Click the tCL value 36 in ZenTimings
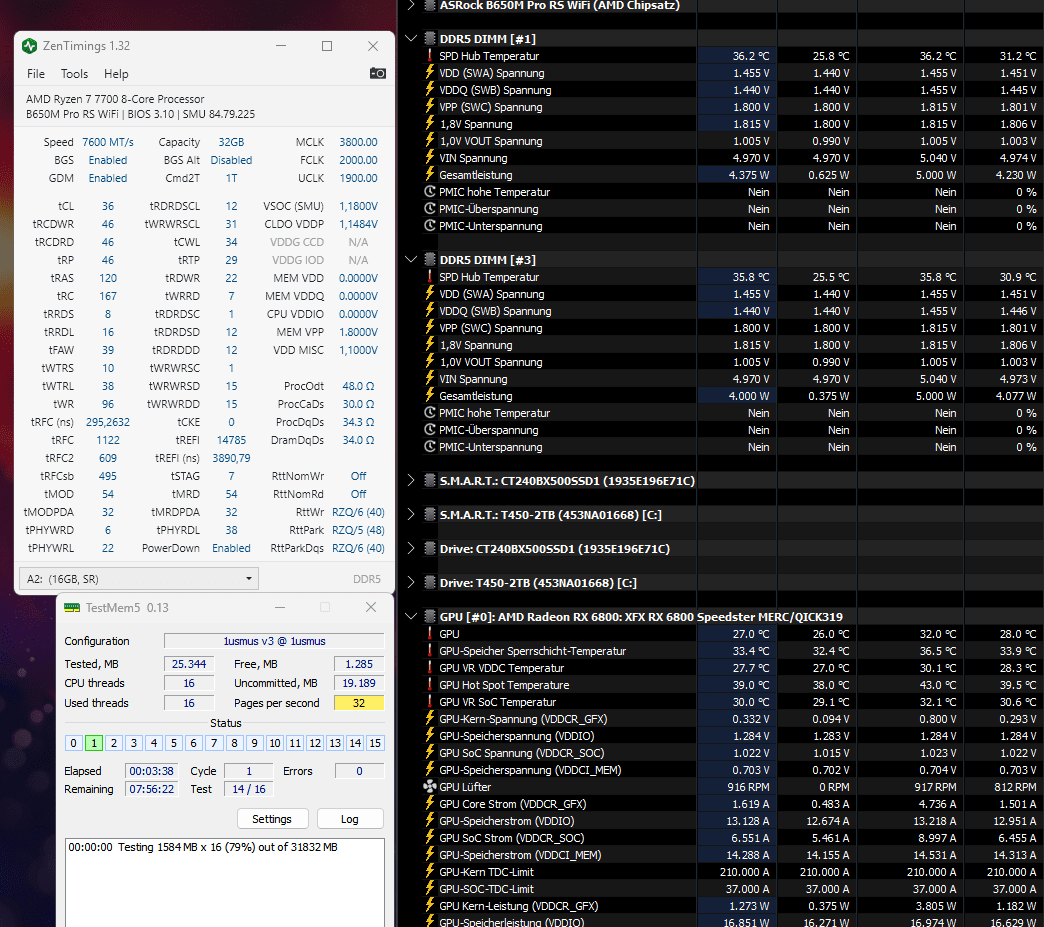Viewport: 1044px width, 927px height. click(108, 206)
